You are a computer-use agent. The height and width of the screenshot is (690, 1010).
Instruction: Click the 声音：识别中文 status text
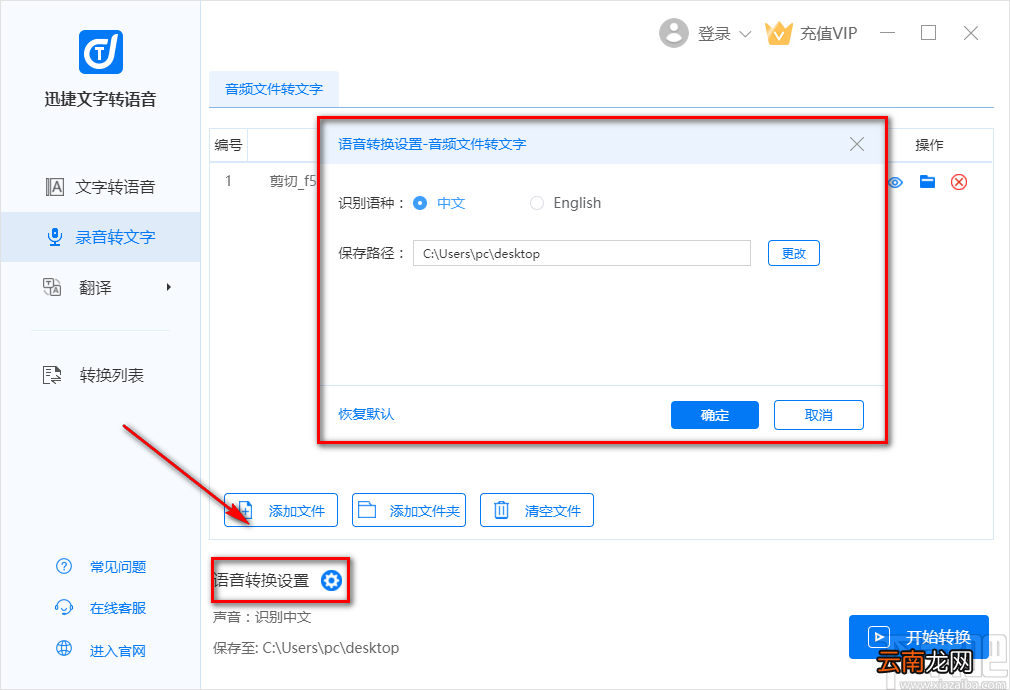click(262, 617)
